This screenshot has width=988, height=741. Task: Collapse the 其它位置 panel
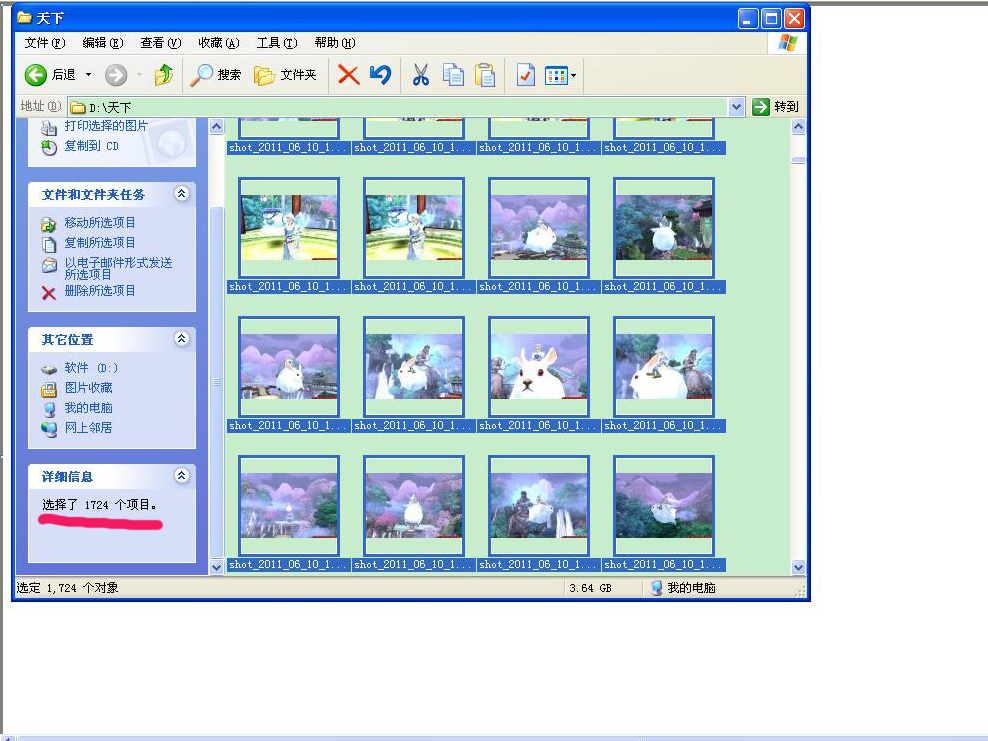181,338
